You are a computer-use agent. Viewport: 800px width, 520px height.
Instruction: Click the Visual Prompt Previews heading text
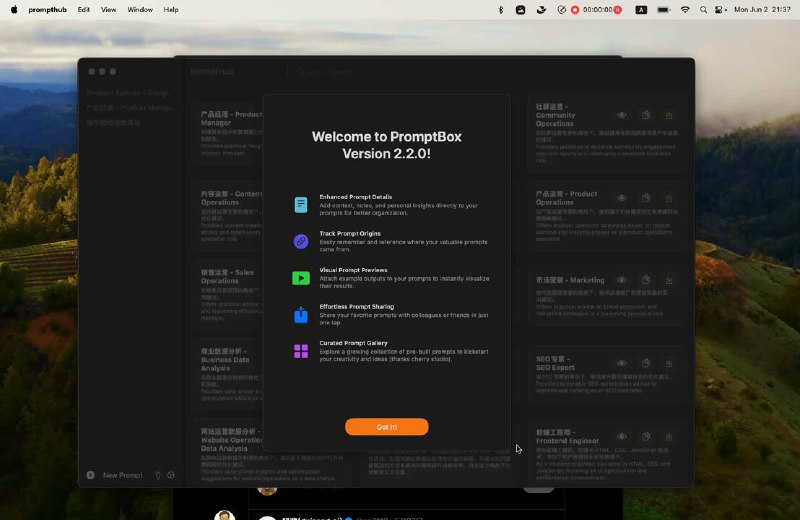[353, 270]
